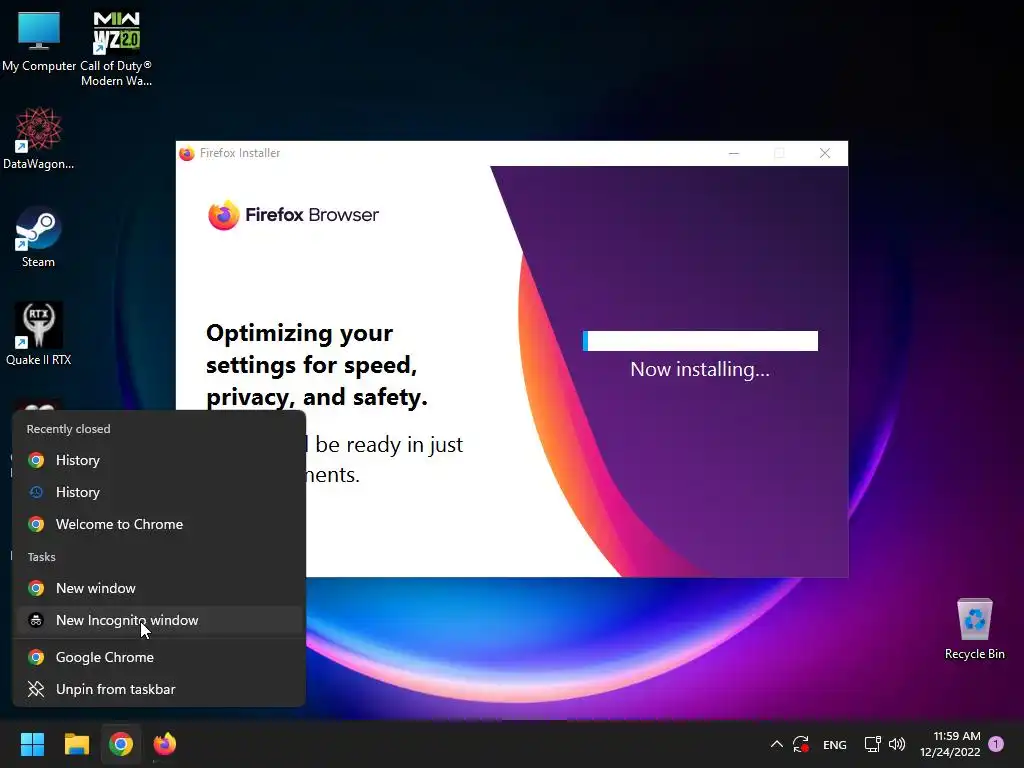This screenshot has height=768, width=1024.
Task: Close the Firefox Installer window
Action: [x=825, y=153]
